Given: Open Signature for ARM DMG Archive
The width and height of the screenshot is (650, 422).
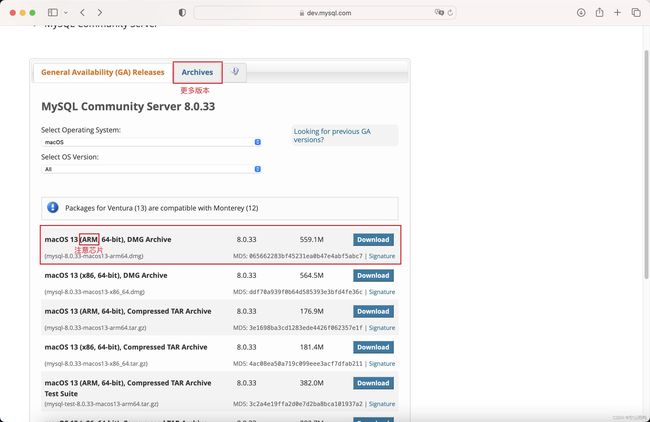Looking at the screenshot, I should [382, 256].
